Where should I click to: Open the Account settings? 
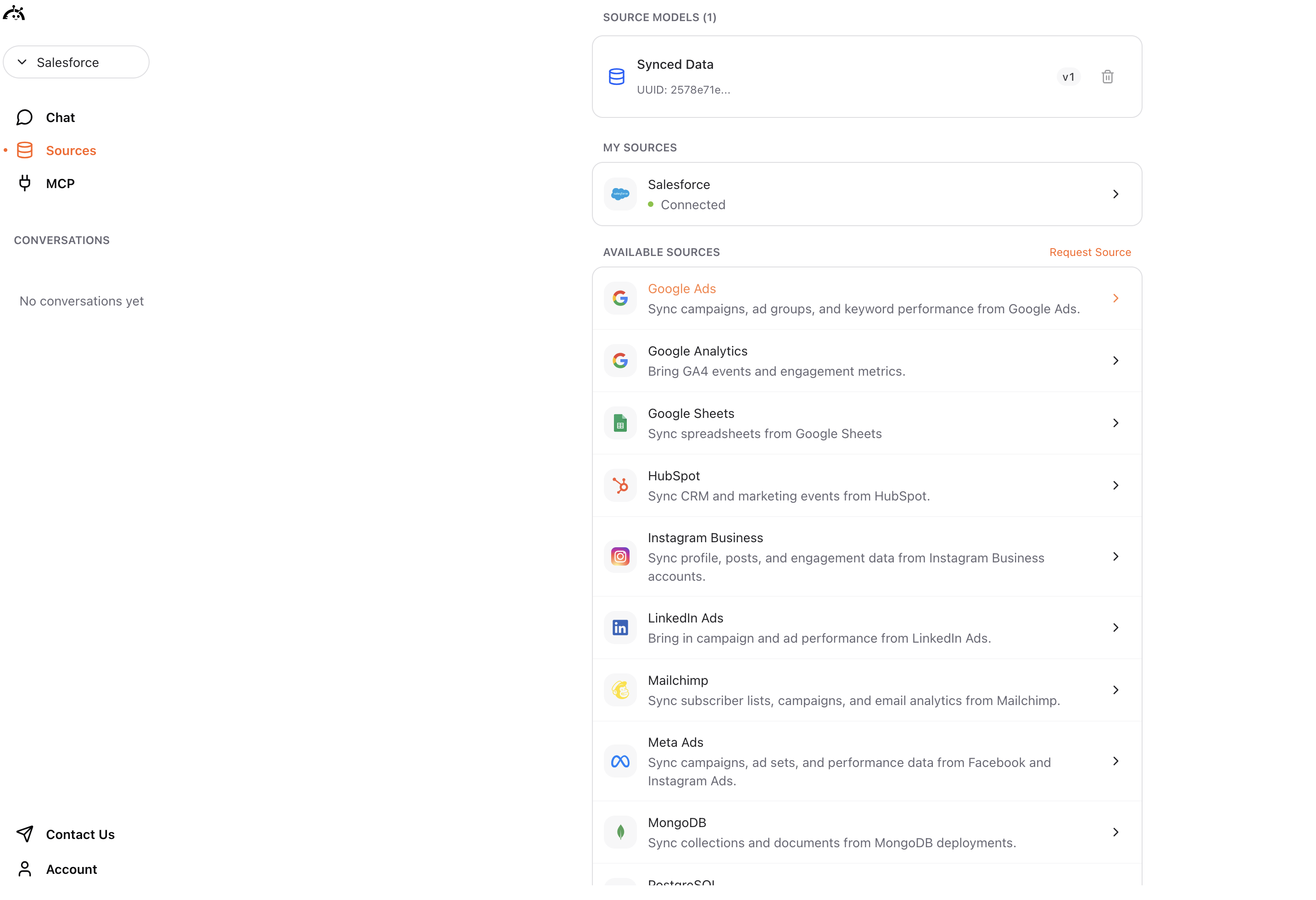[x=71, y=869]
